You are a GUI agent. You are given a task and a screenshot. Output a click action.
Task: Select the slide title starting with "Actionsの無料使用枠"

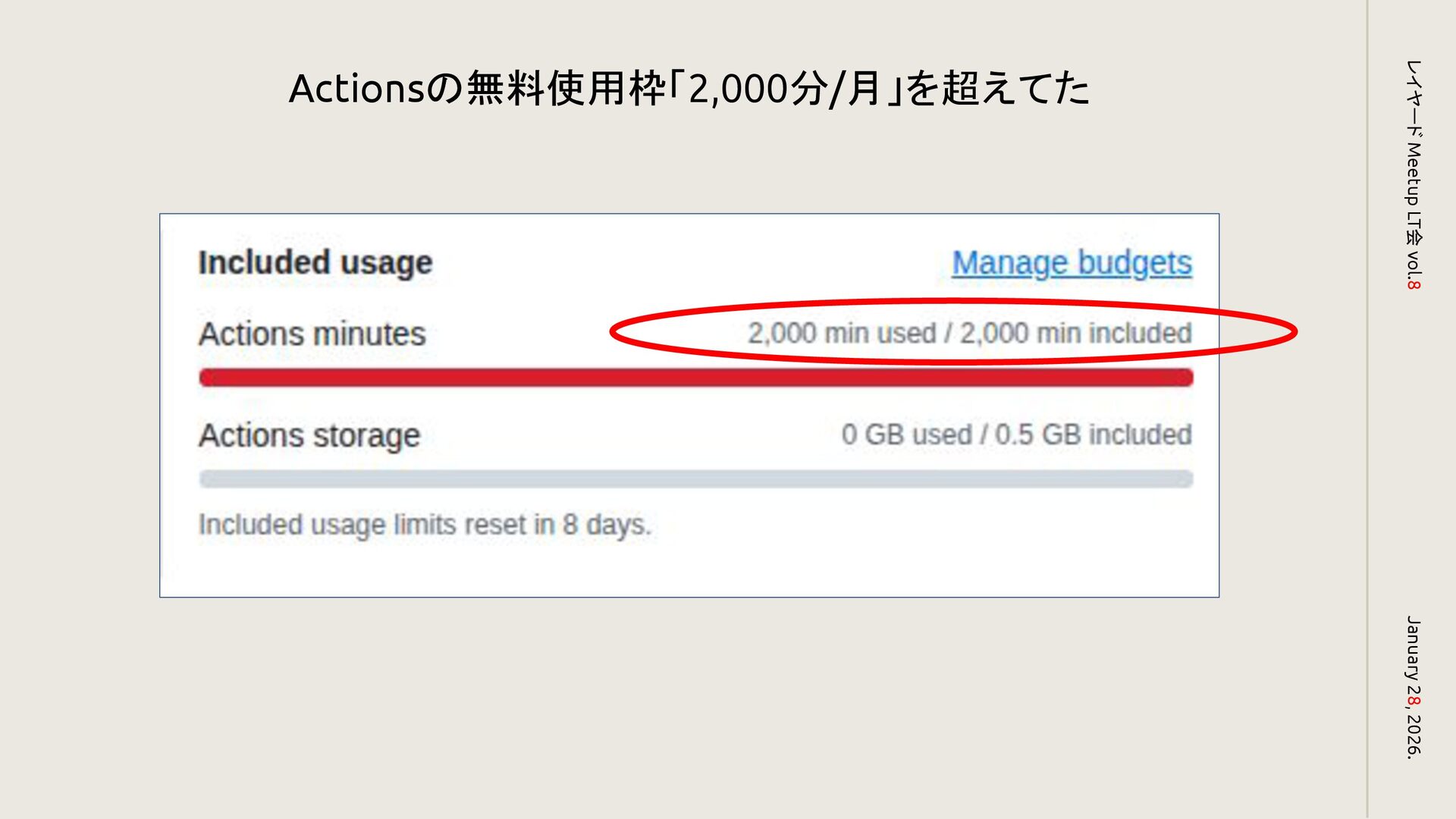point(689,89)
